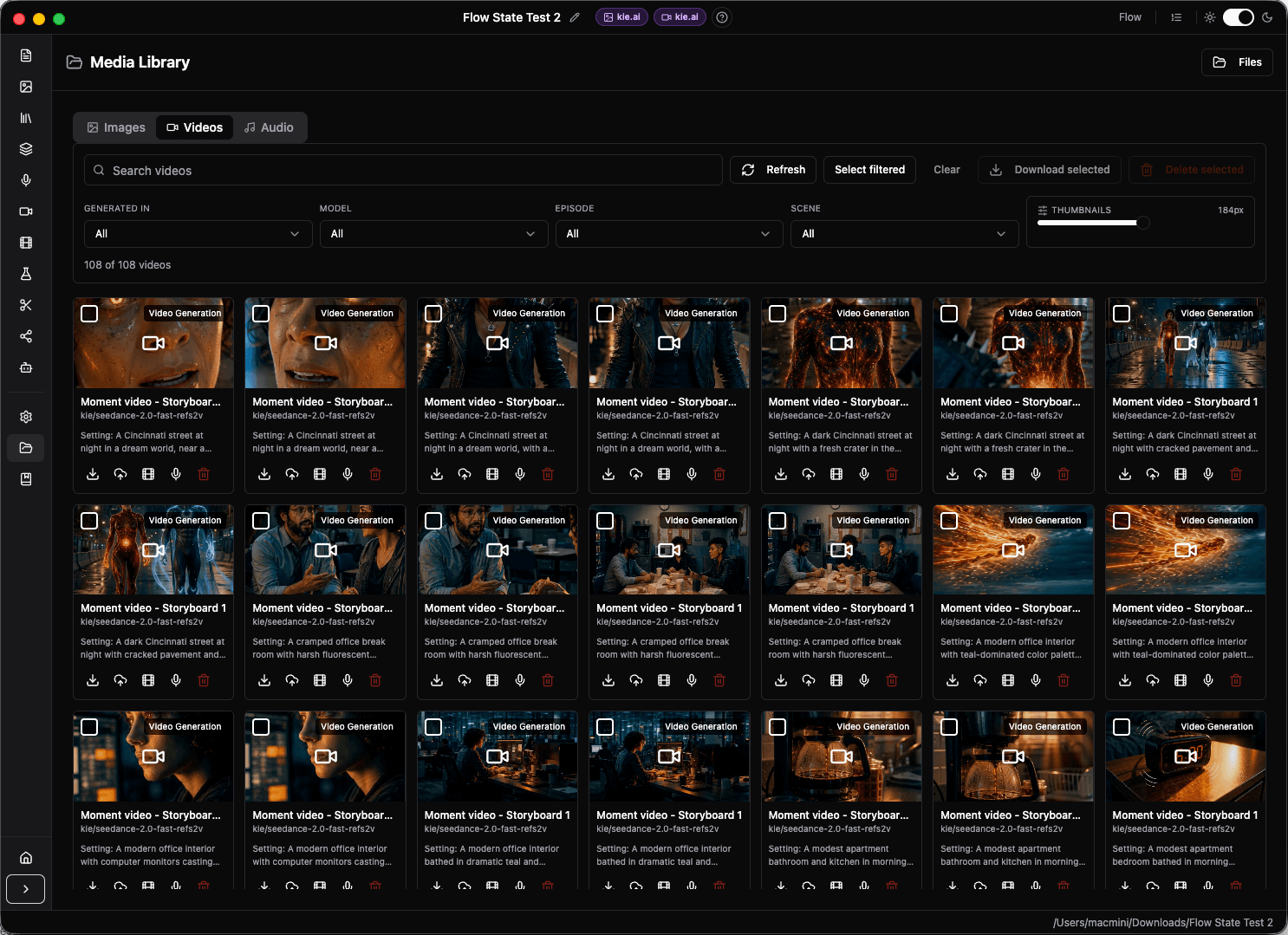Open the 'modest apartment bedroom' video thumbnail
1288x935 pixels.
(x=1186, y=756)
